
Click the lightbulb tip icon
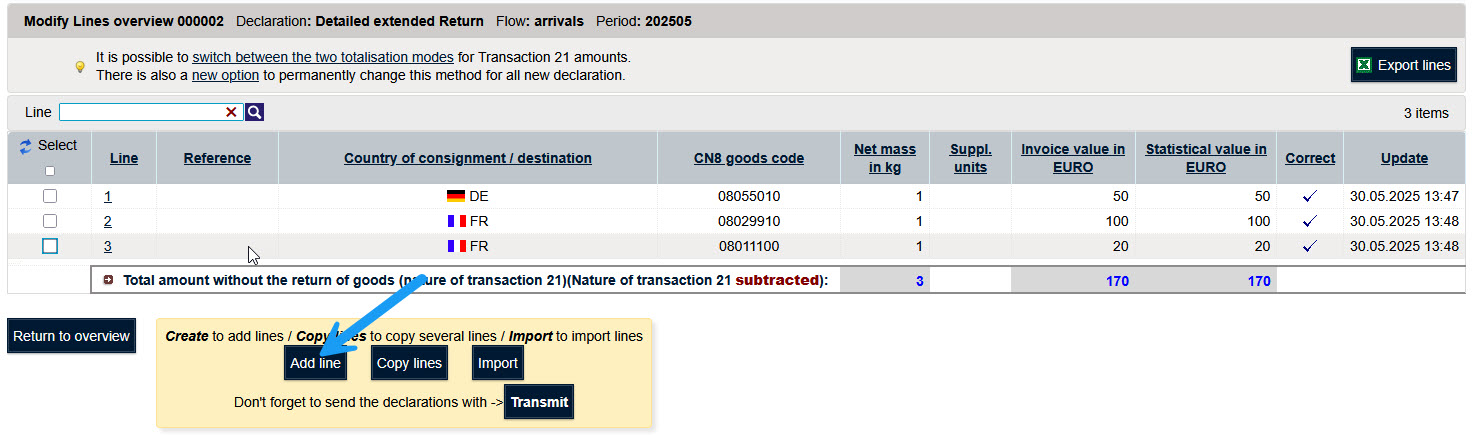80,67
